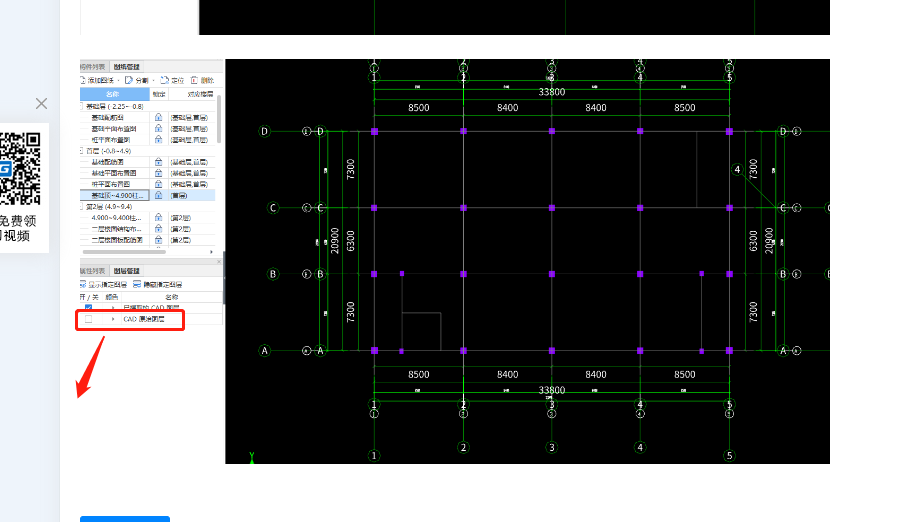
Task: Collapse the 基础层 (-2.25~-0.8) group
Action: click(x=81, y=106)
